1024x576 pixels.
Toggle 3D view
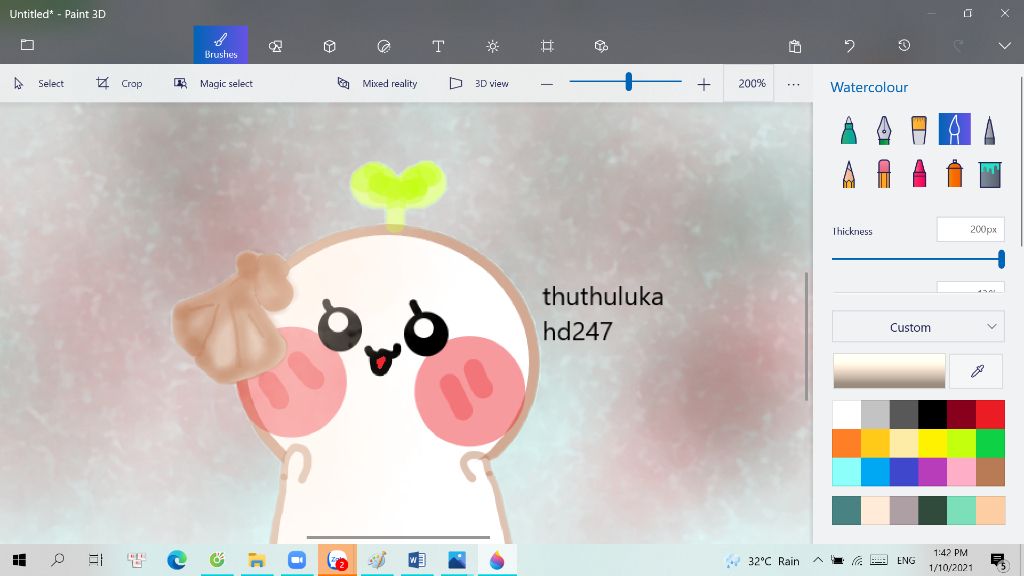click(x=479, y=84)
